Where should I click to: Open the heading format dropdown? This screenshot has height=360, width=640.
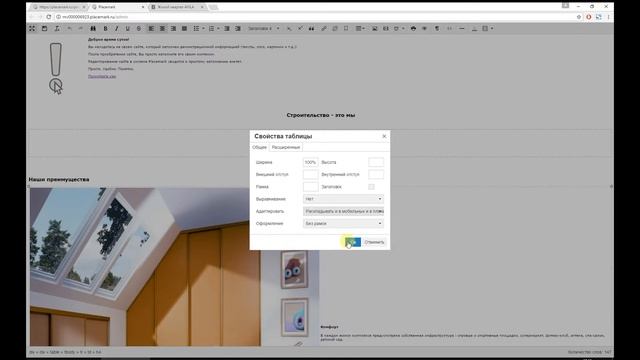click(x=264, y=29)
